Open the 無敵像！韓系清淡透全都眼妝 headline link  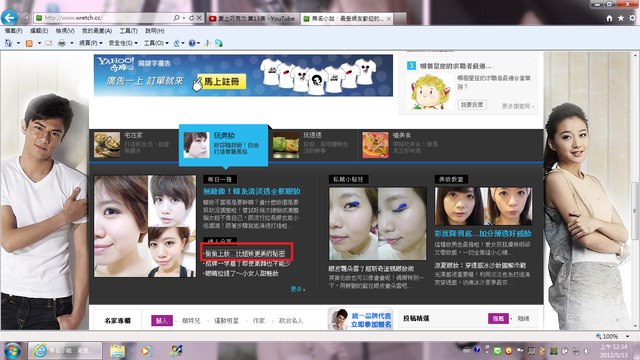click(252, 191)
